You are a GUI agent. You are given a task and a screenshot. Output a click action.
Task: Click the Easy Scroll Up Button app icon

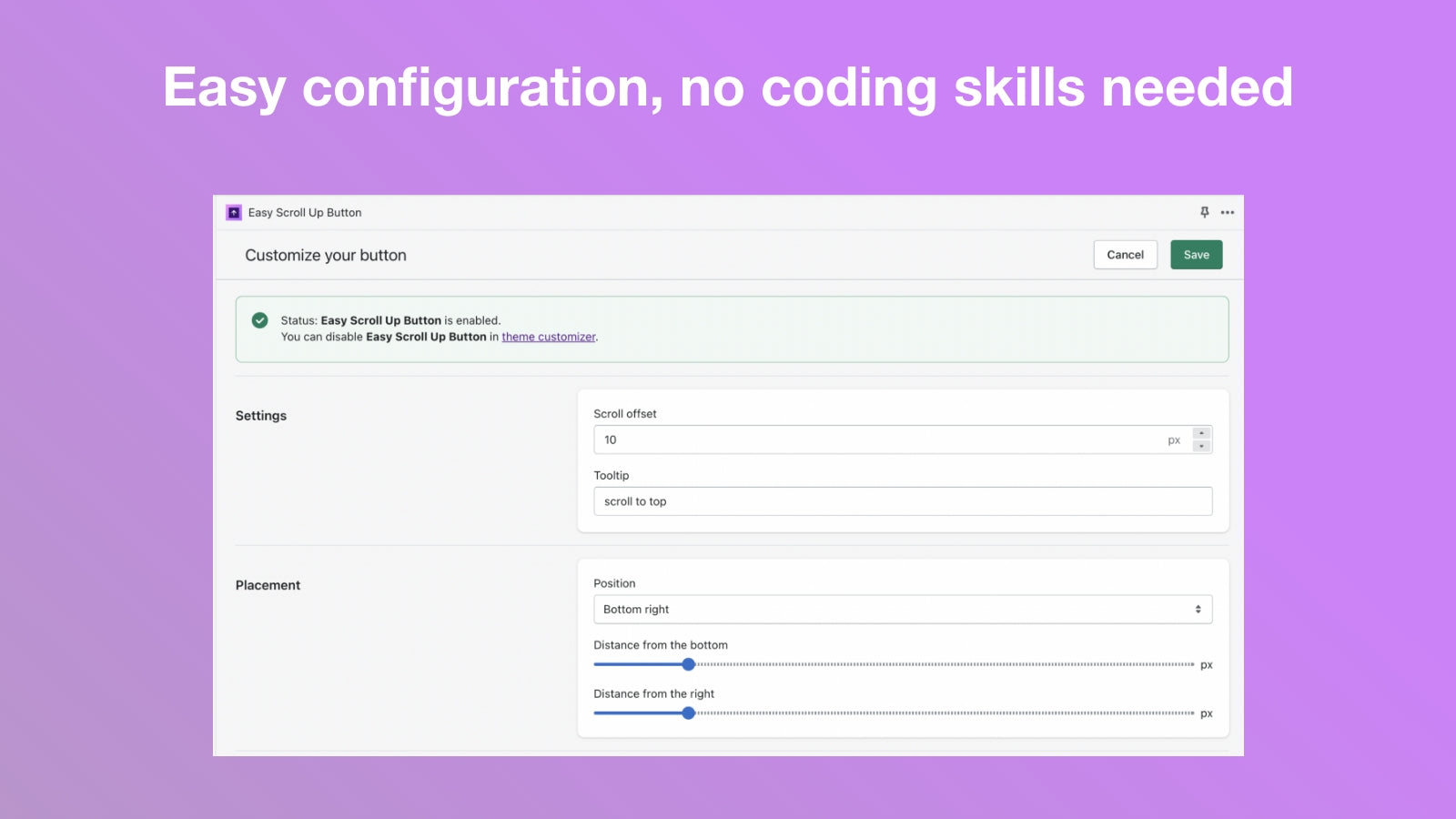pos(234,212)
